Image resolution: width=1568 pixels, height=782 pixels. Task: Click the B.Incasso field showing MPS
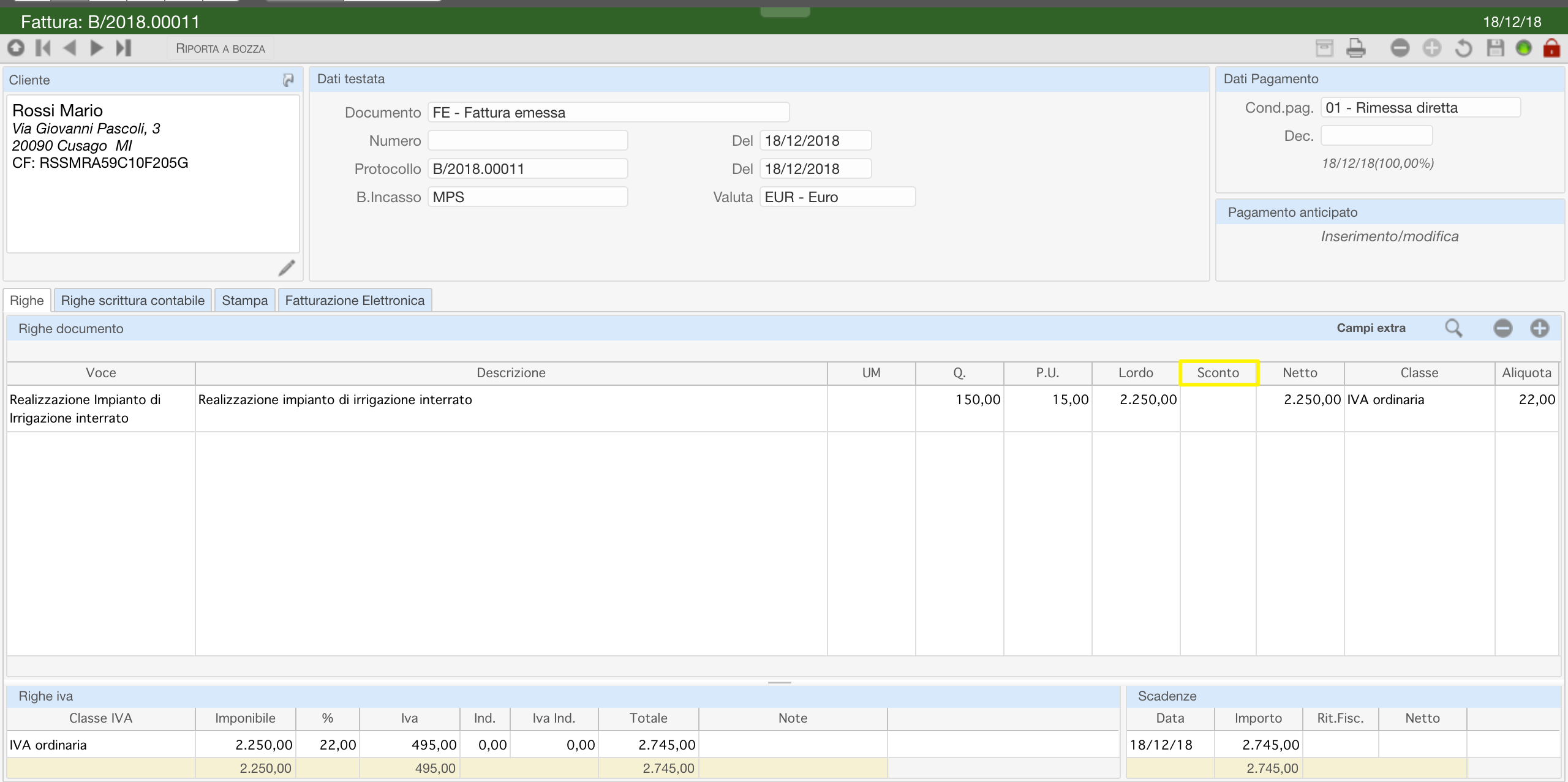click(x=527, y=197)
